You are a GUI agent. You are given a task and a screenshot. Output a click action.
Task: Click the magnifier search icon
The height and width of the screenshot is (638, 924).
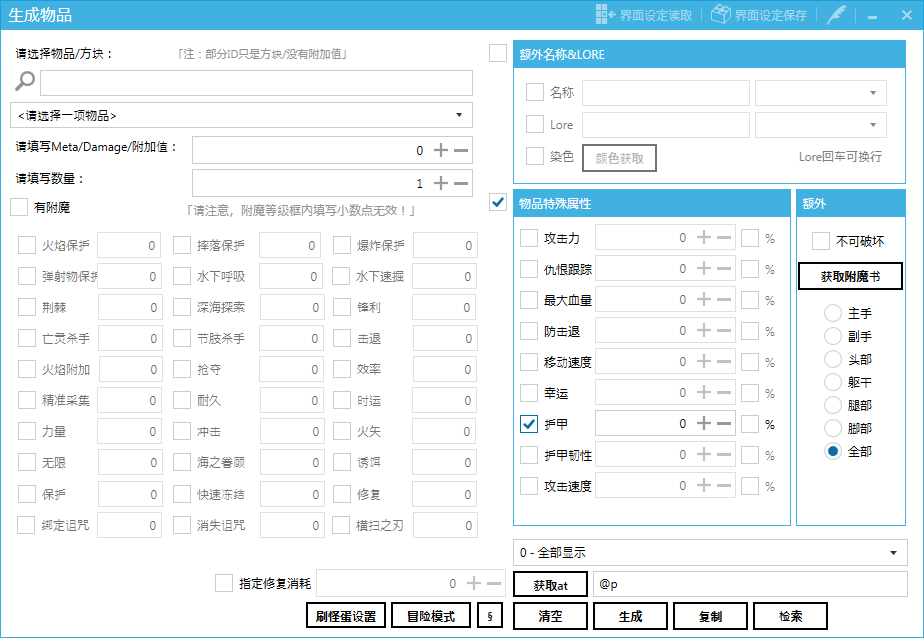pos(25,82)
